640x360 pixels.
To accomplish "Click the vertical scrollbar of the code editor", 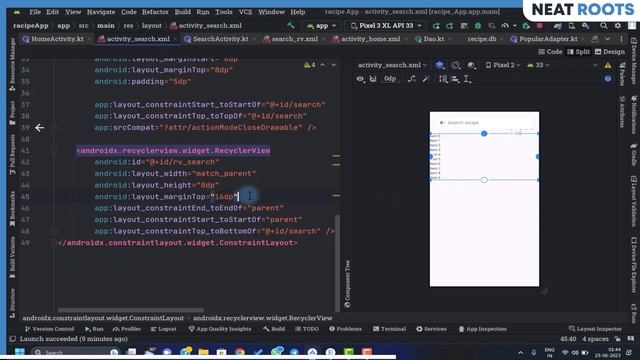I will pyautogui.click(x=338, y=263).
